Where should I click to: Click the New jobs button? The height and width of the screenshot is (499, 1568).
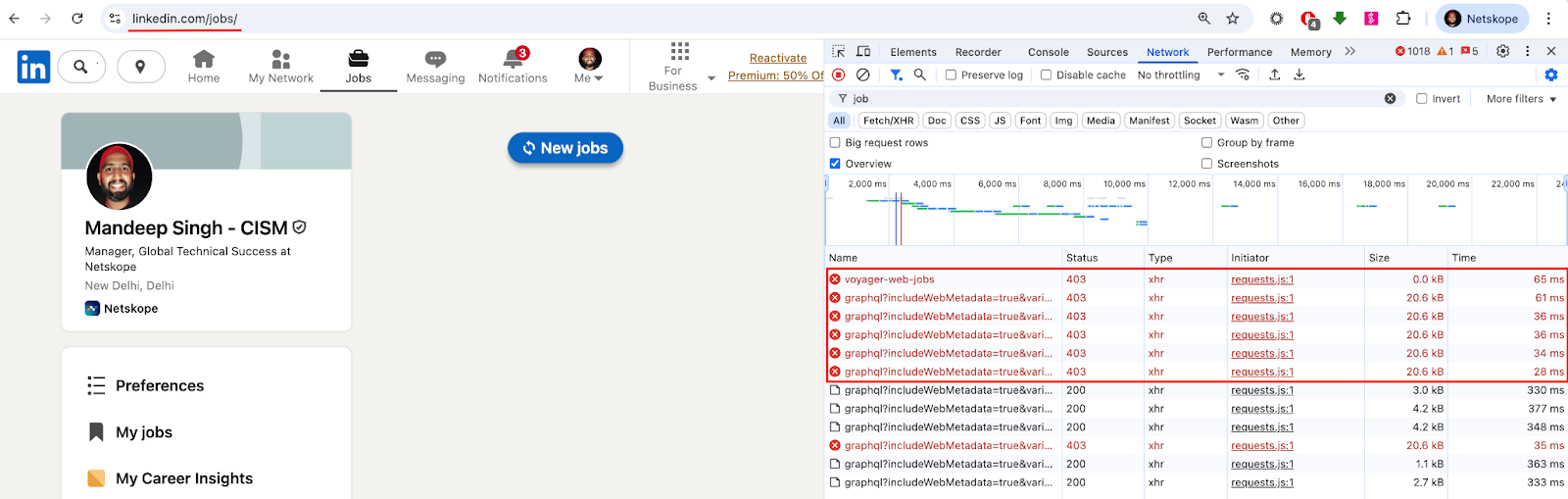565,148
